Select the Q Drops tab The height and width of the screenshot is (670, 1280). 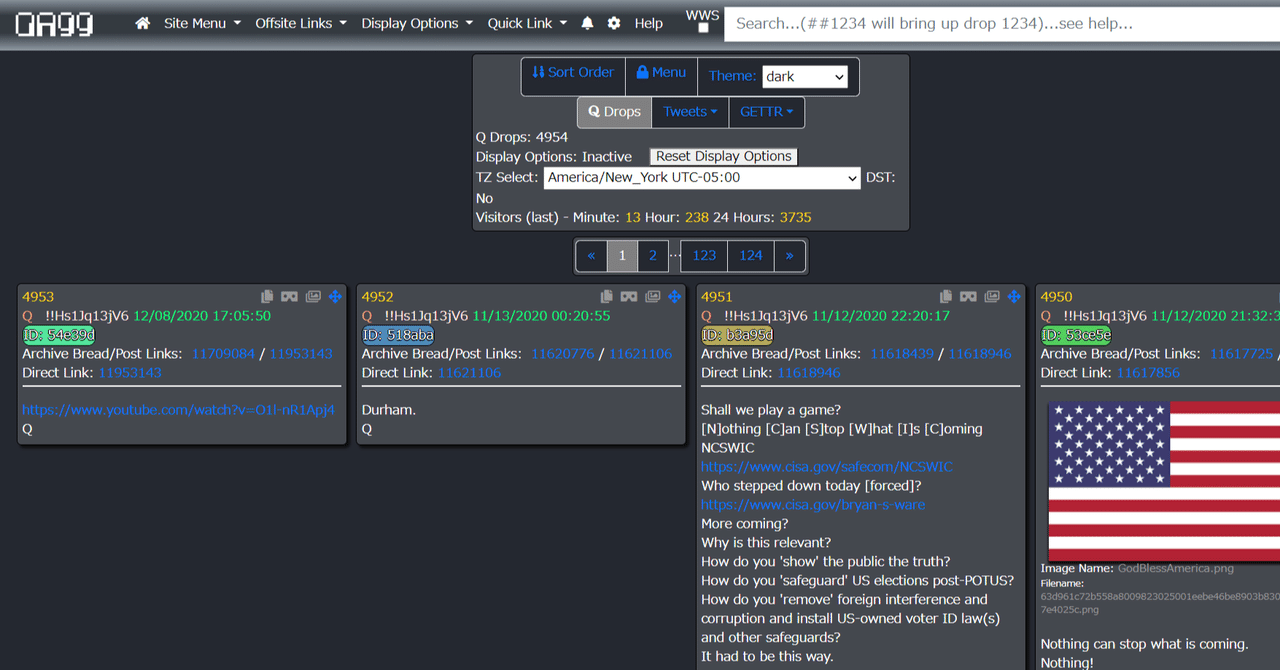point(614,112)
